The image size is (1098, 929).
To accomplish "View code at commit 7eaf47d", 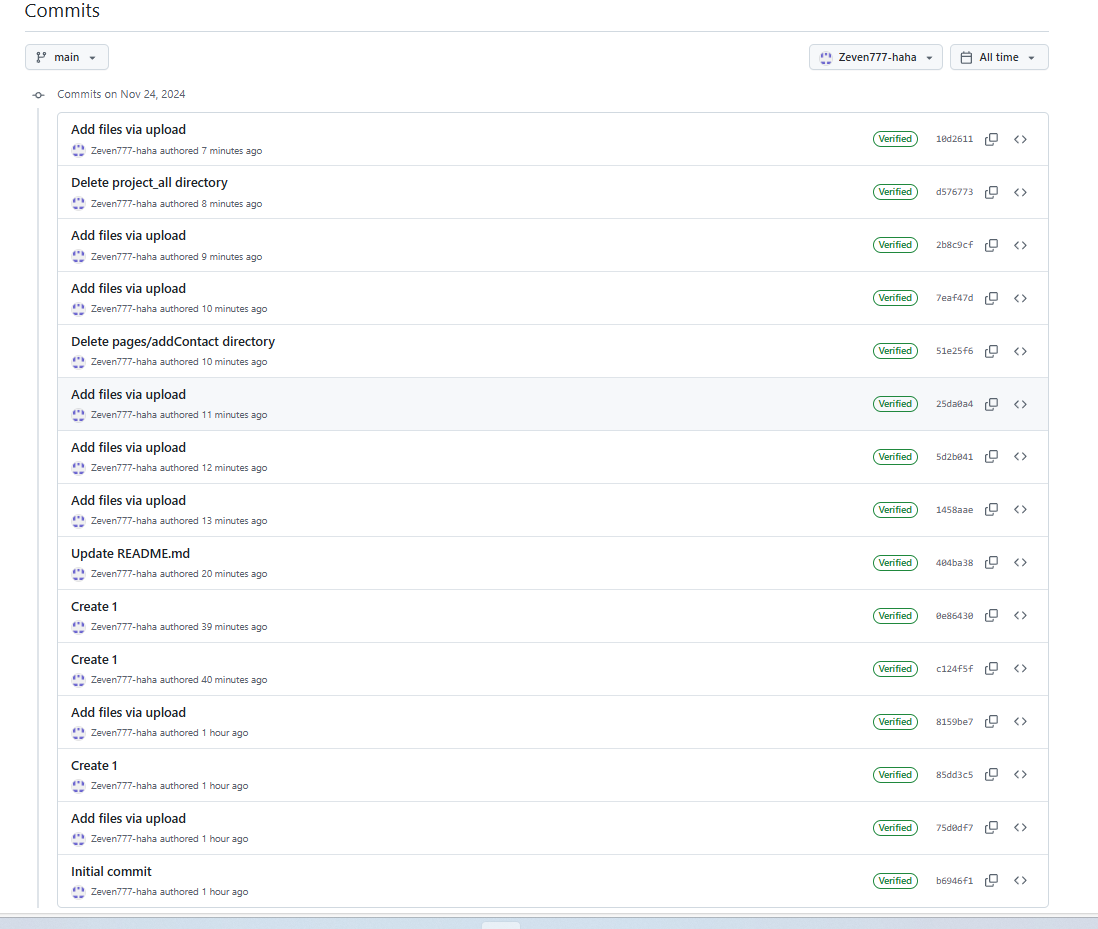I will (x=1020, y=298).
